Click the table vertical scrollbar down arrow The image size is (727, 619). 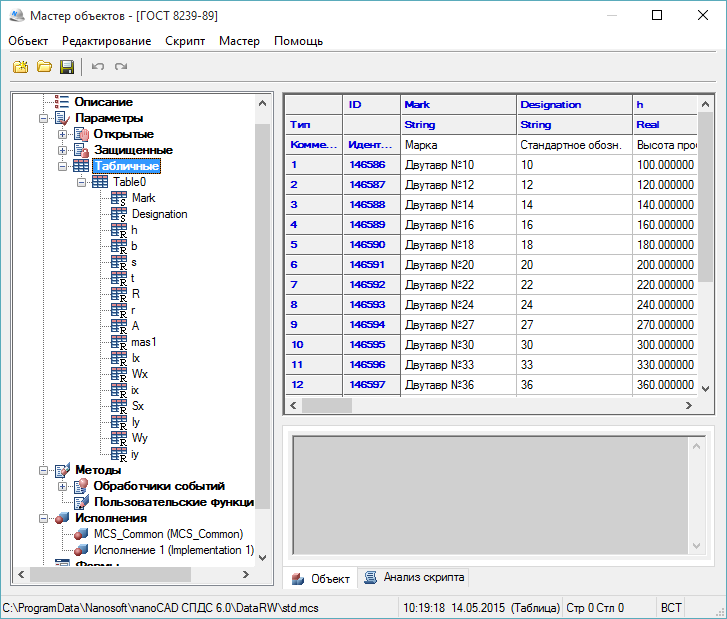coord(705,389)
